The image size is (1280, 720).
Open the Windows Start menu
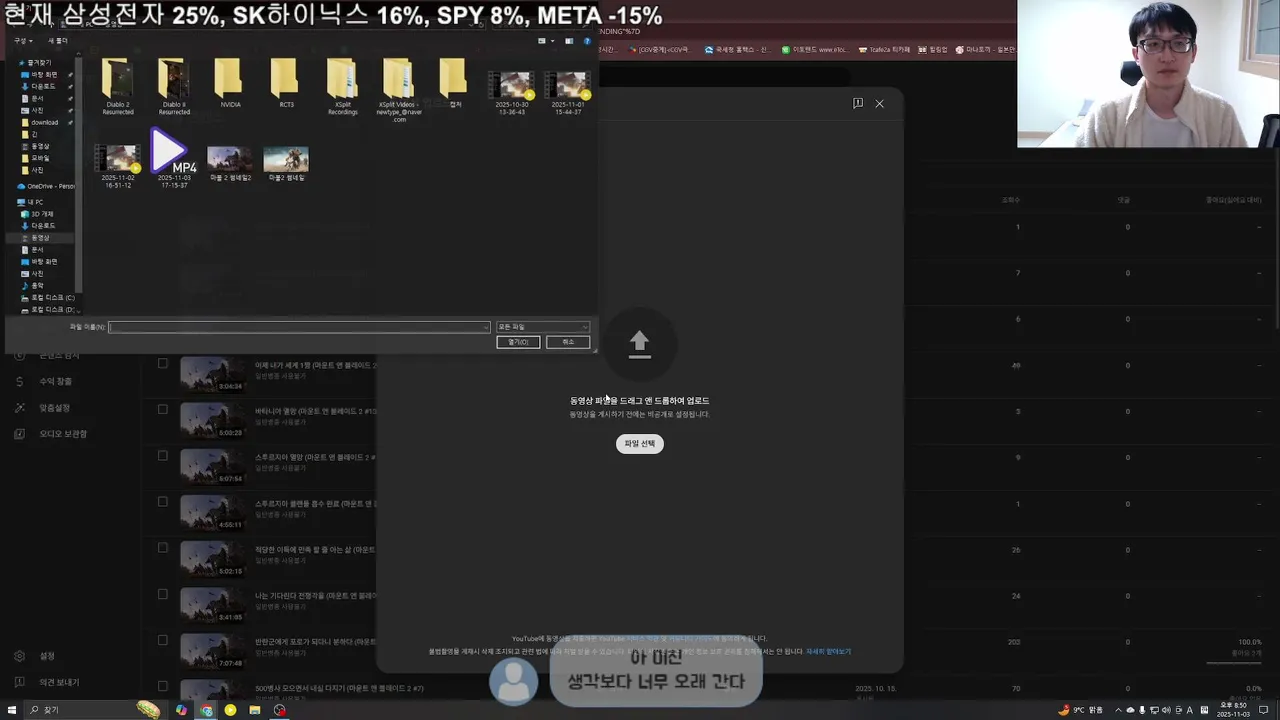click(12, 710)
